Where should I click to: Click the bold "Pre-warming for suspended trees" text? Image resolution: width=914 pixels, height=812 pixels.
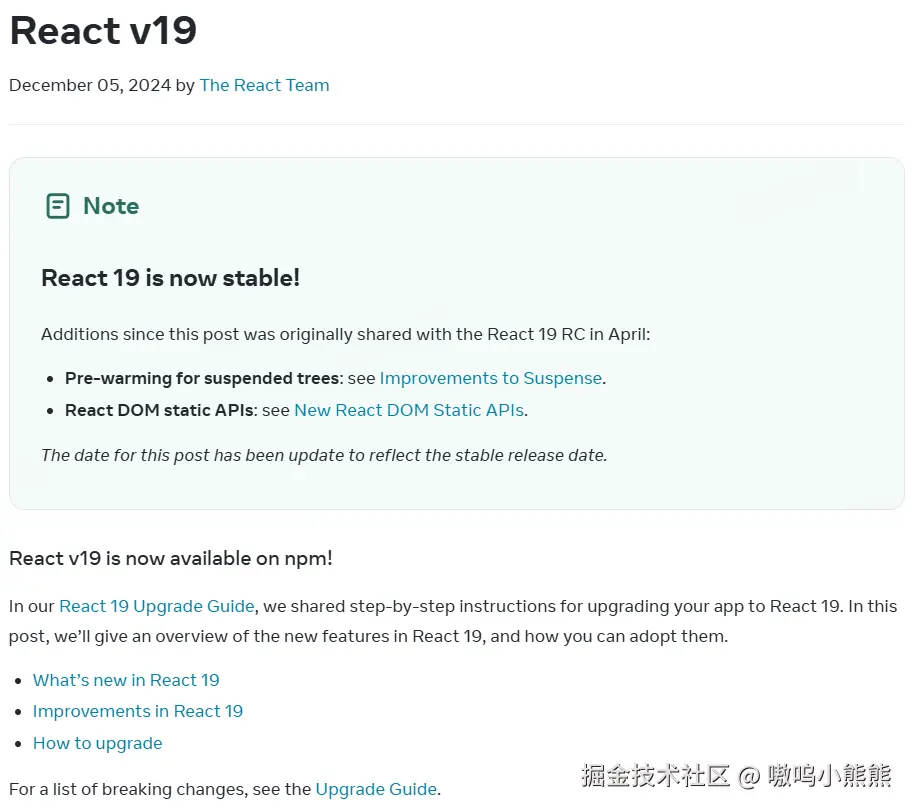pos(201,378)
